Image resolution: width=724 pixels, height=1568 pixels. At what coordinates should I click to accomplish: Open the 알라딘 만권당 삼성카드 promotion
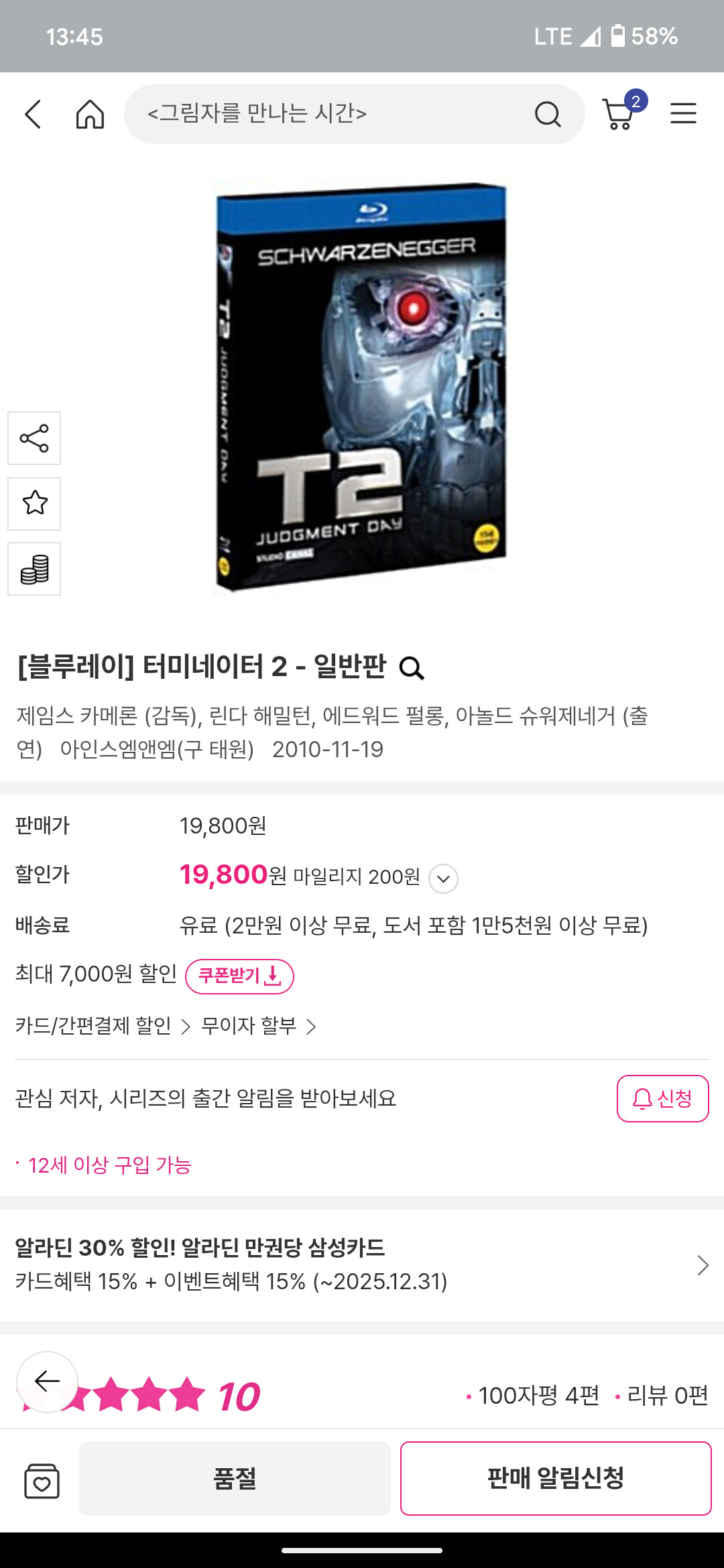362,1265
